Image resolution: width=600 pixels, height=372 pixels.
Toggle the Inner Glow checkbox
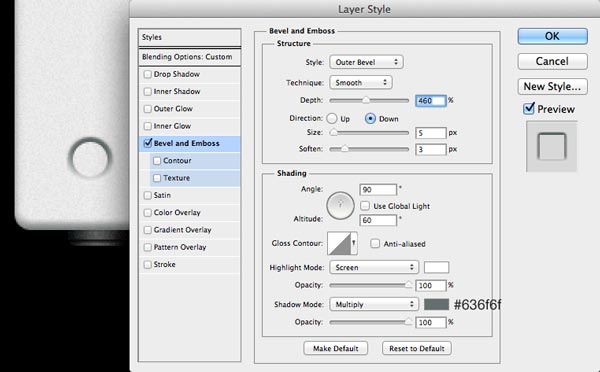pyautogui.click(x=147, y=126)
